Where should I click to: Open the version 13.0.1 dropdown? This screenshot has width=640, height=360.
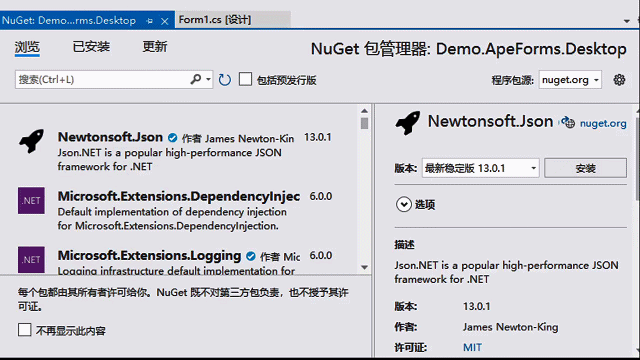[x=480, y=168]
